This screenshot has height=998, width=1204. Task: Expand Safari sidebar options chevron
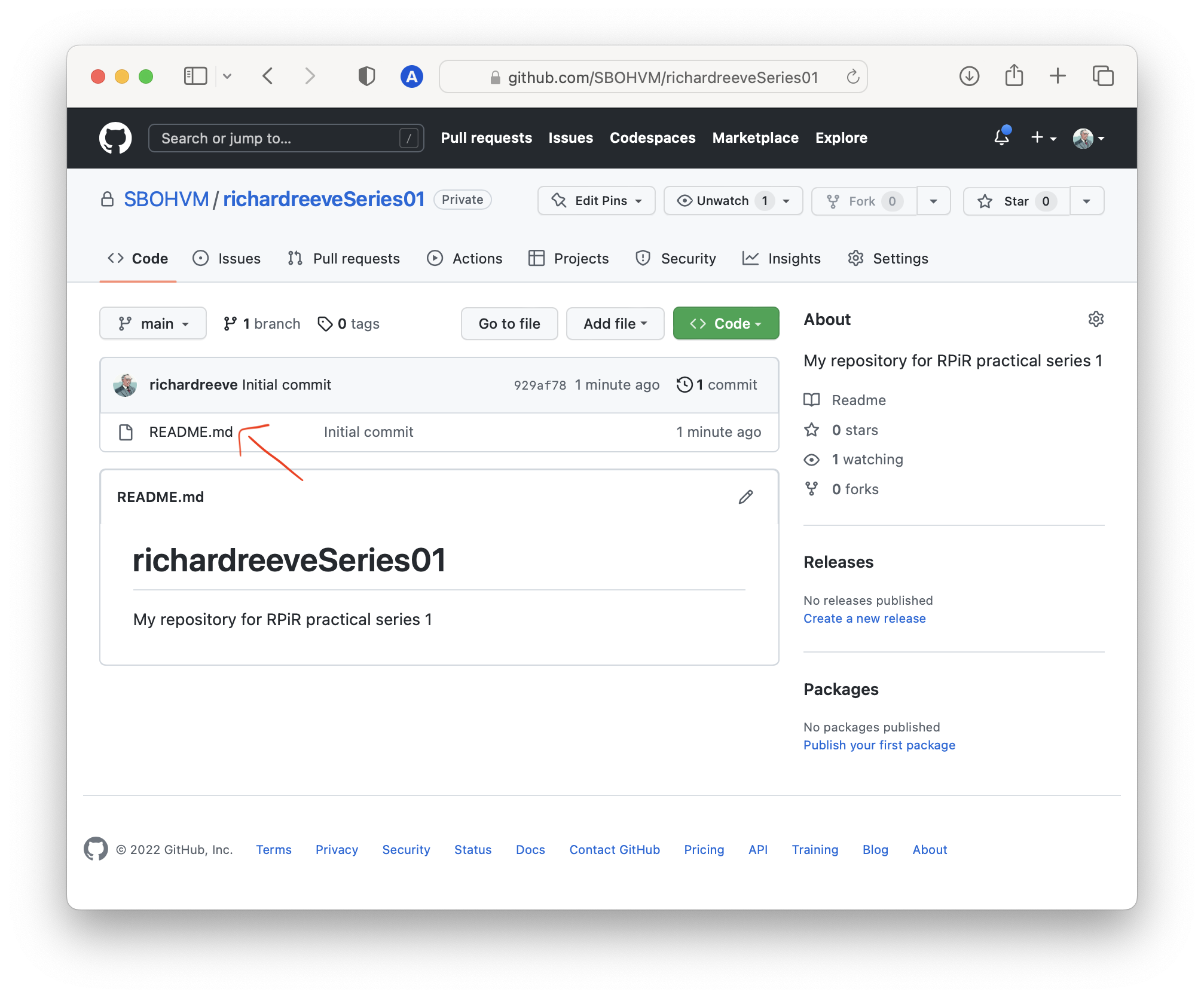pos(227,76)
